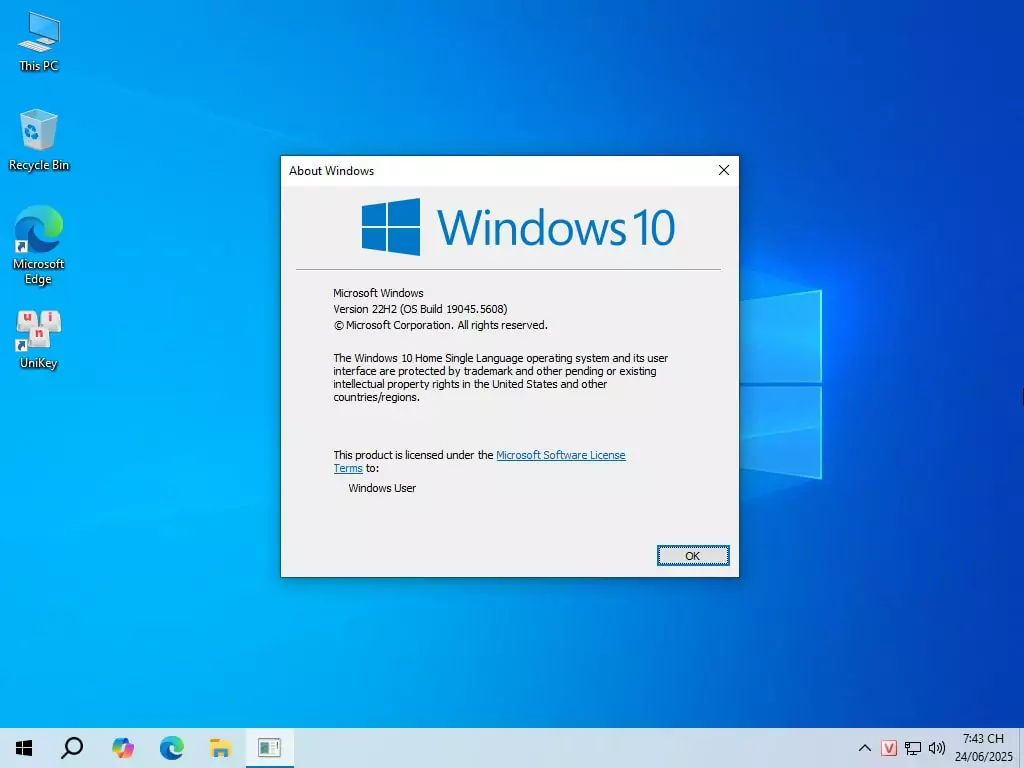
Task: Open the network tray icon
Action: pos(913,748)
